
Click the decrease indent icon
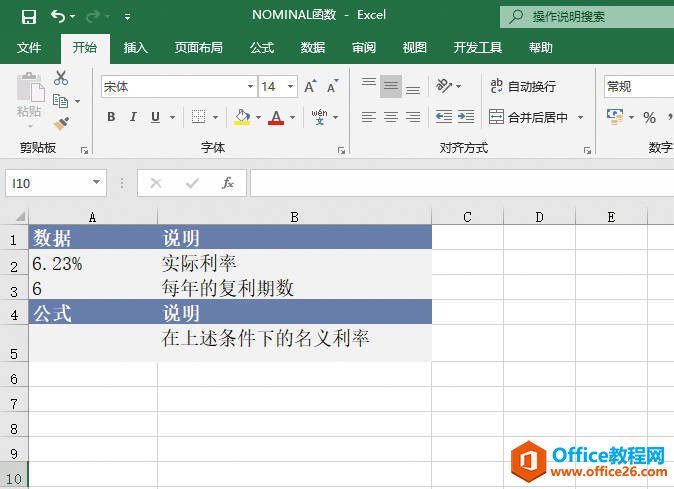(444, 117)
